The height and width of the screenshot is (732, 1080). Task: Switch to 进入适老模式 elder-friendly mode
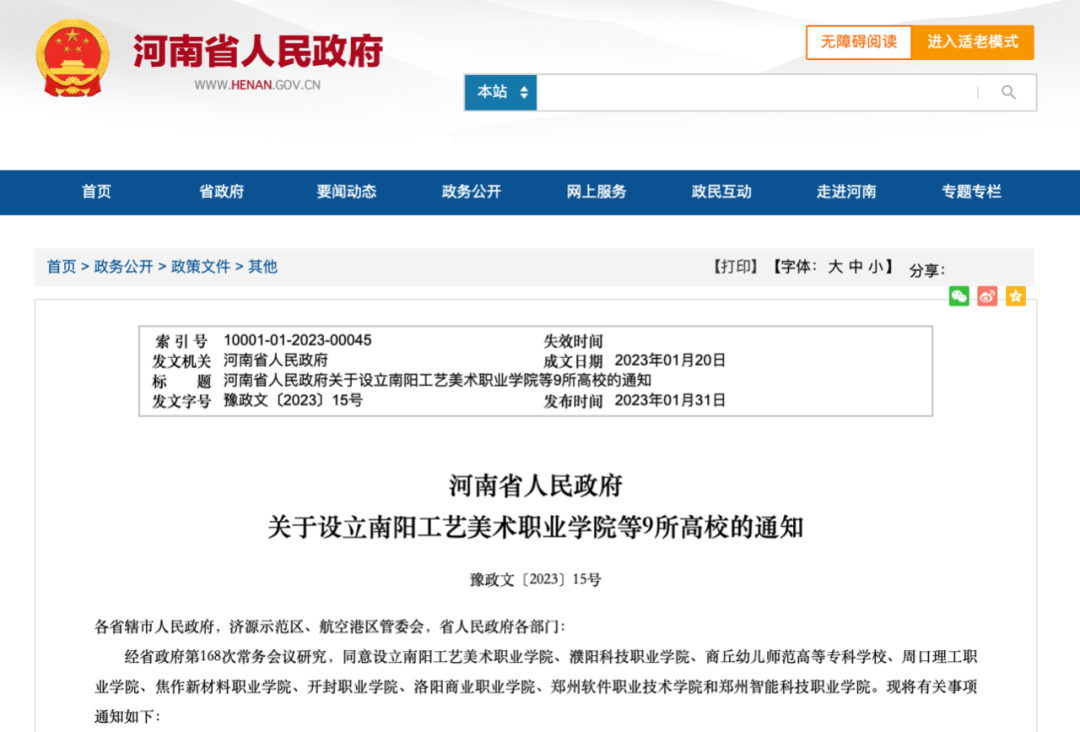(x=973, y=42)
